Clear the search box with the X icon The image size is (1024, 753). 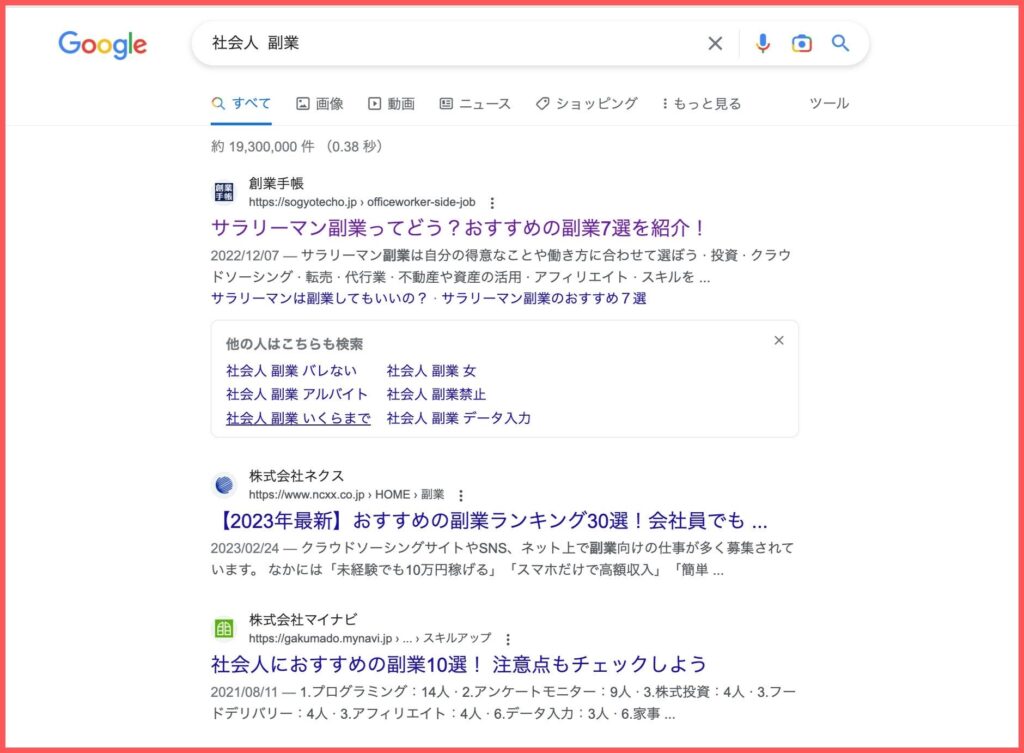coord(715,44)
